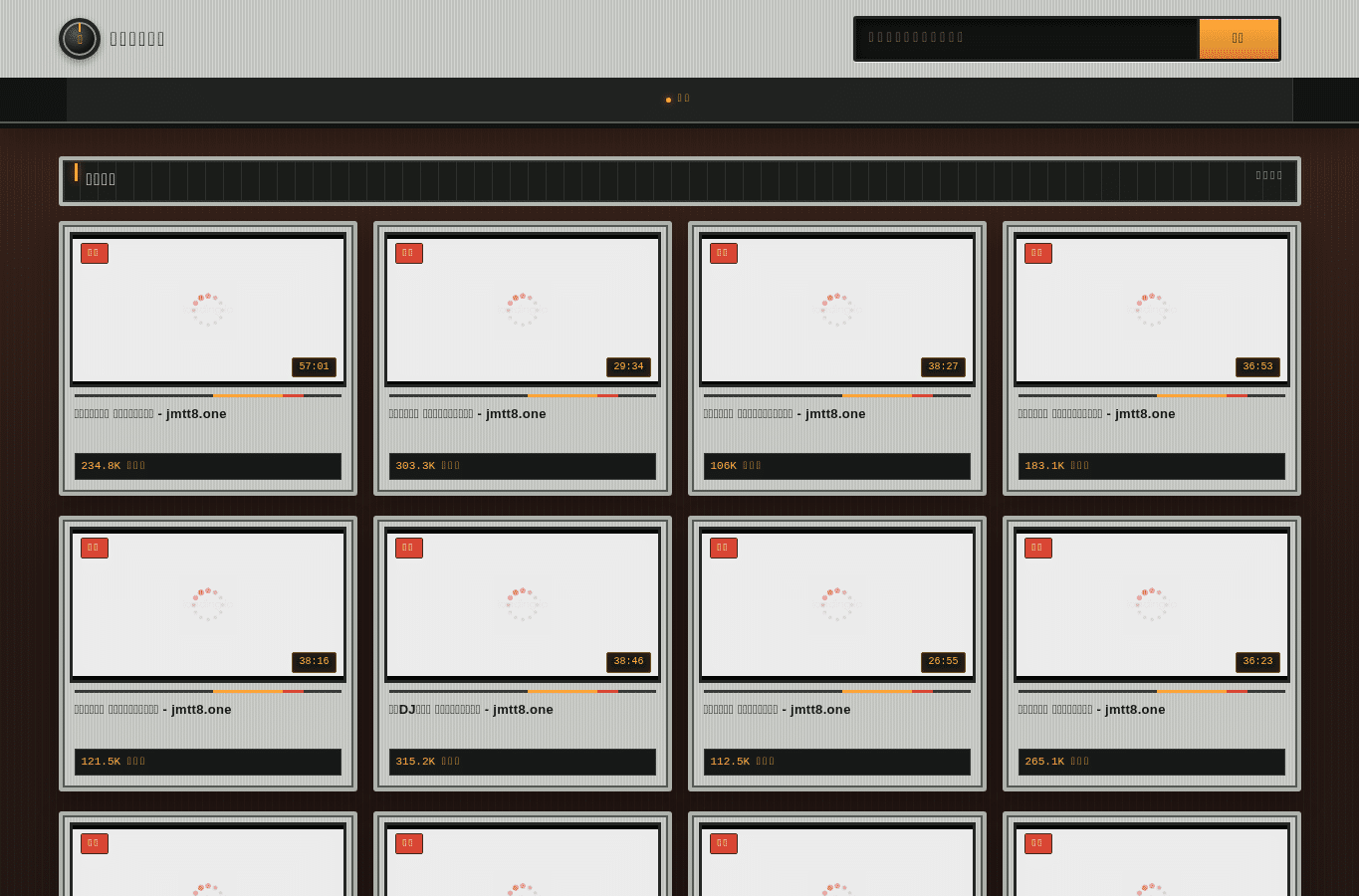Click the red badge on the 29:34 video
Image resolution: width=1359 pixels, height=896 pixels.
click(x=409, y=253)
